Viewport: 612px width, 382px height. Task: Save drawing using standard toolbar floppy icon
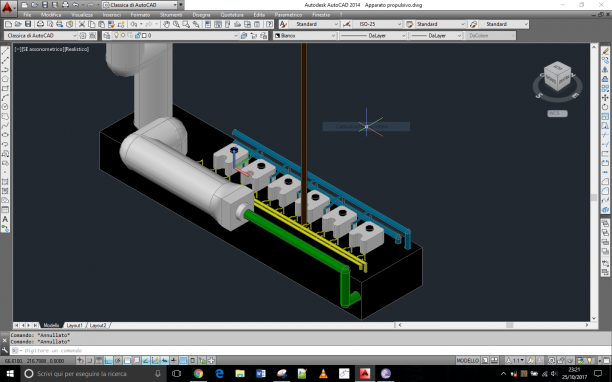[28, 24]
